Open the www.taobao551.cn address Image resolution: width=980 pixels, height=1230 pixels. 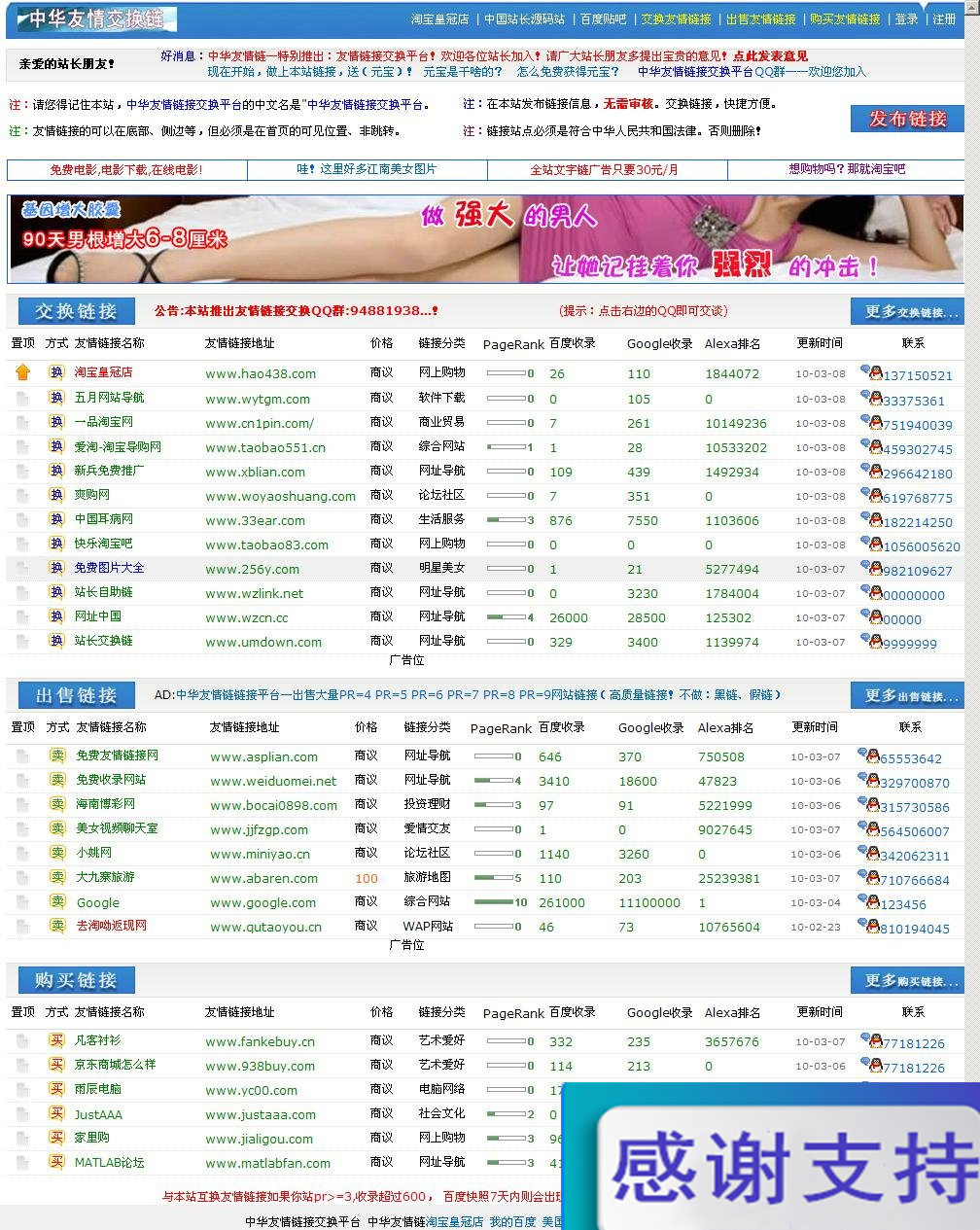[x=265, y=447]
